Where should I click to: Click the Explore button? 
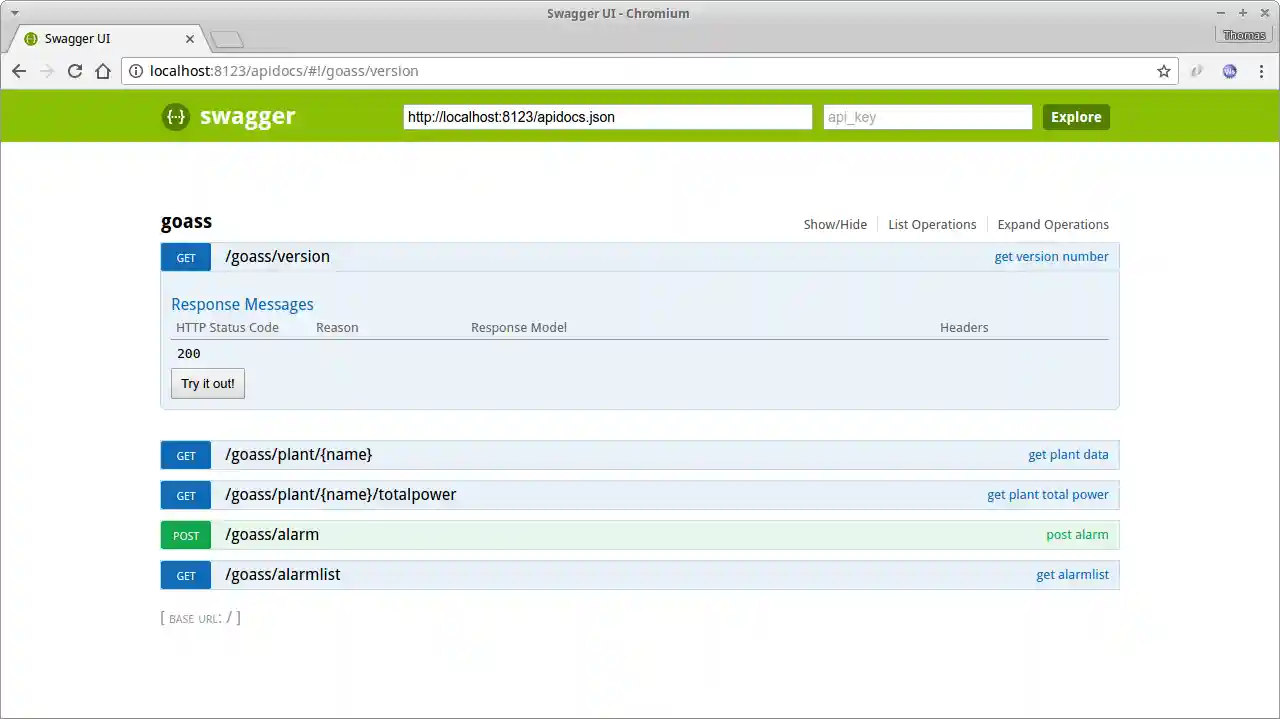(x=1076, y=117)
